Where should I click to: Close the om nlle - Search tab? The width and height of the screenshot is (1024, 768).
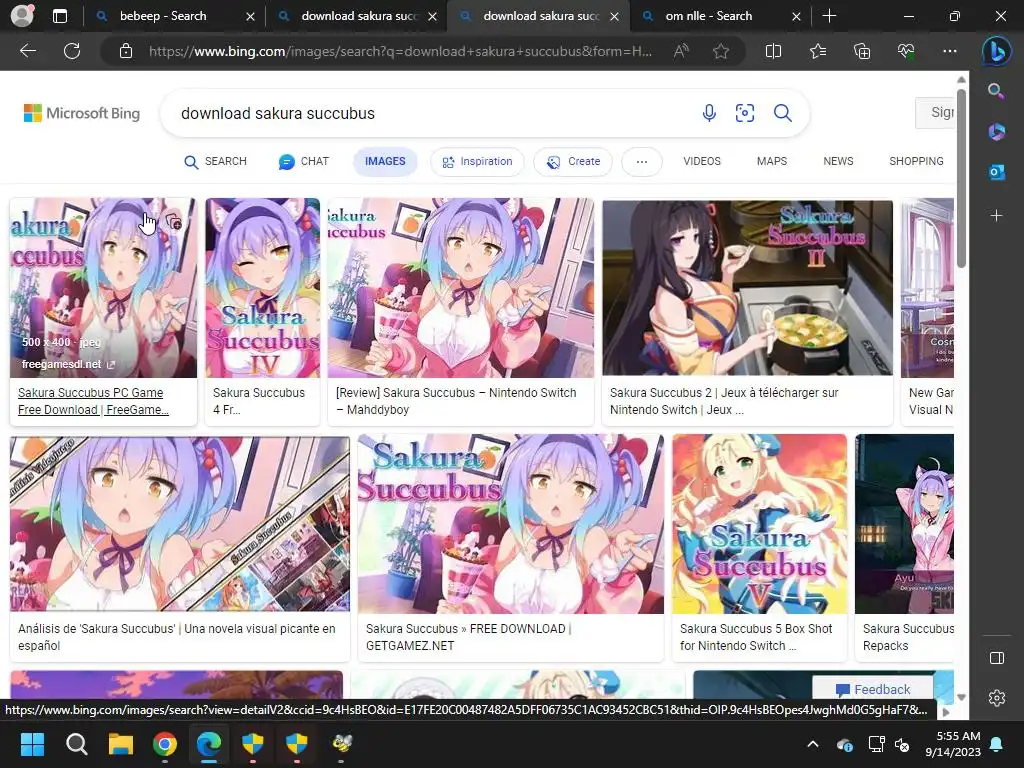click(796, 16)
